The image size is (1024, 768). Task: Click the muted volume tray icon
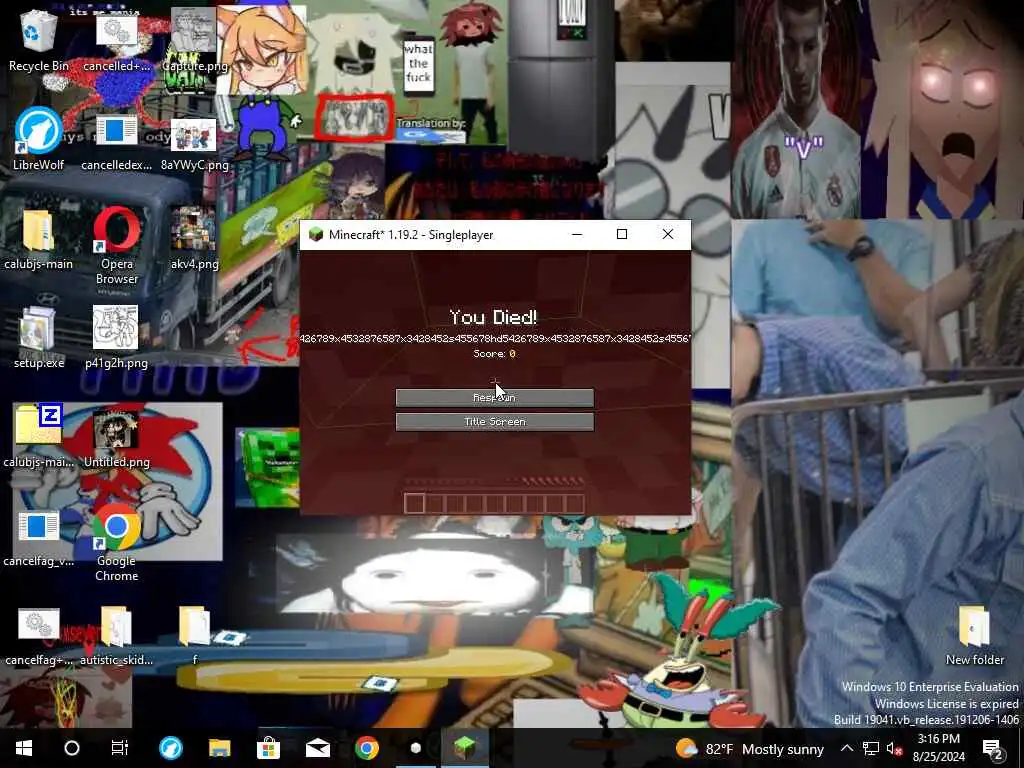click(x=894, y=748)
